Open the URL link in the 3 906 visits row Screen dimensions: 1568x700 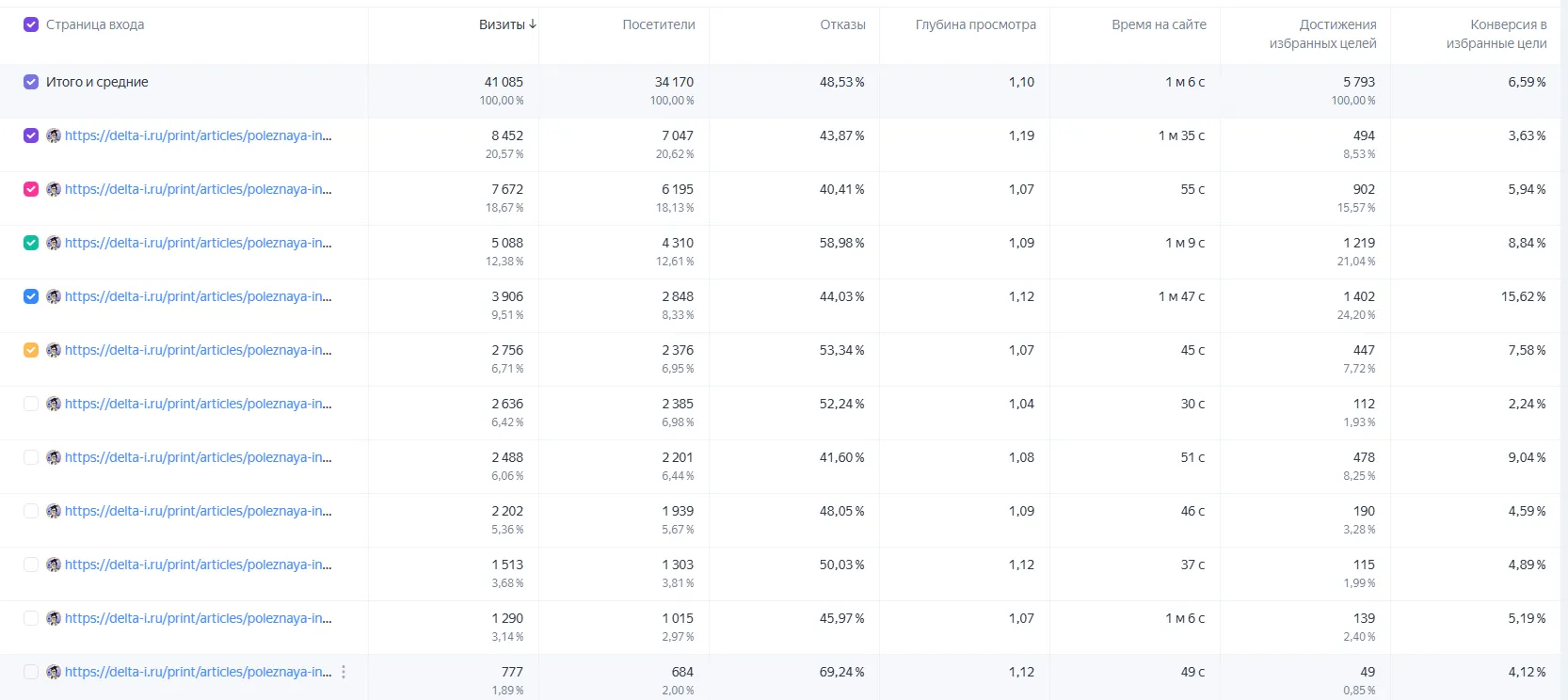(x=198, y=296)
